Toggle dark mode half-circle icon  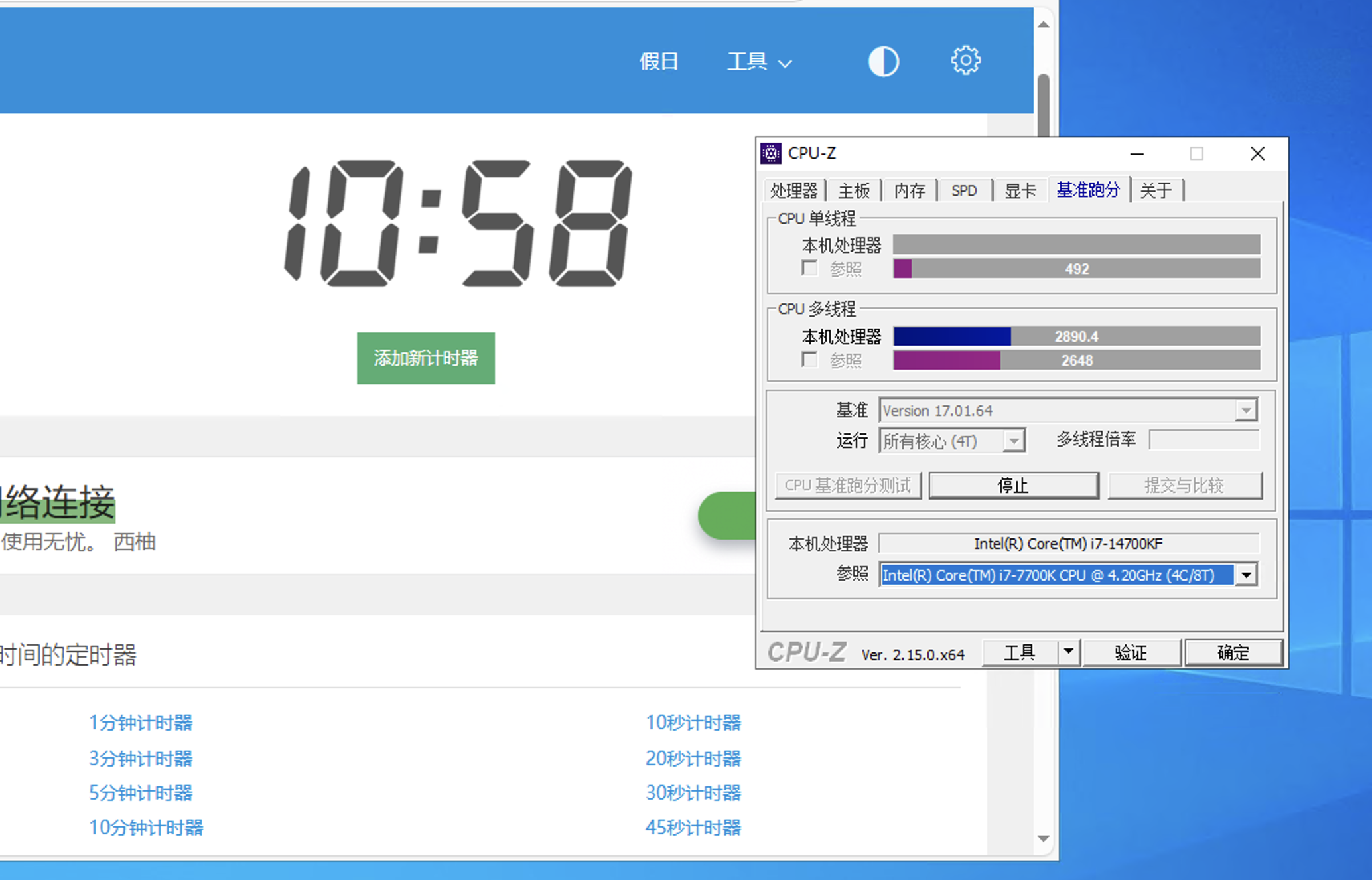click(x=883, y=62)
